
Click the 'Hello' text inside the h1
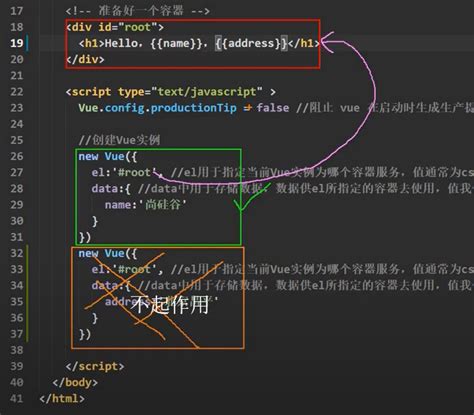click(x=121, y=43)
